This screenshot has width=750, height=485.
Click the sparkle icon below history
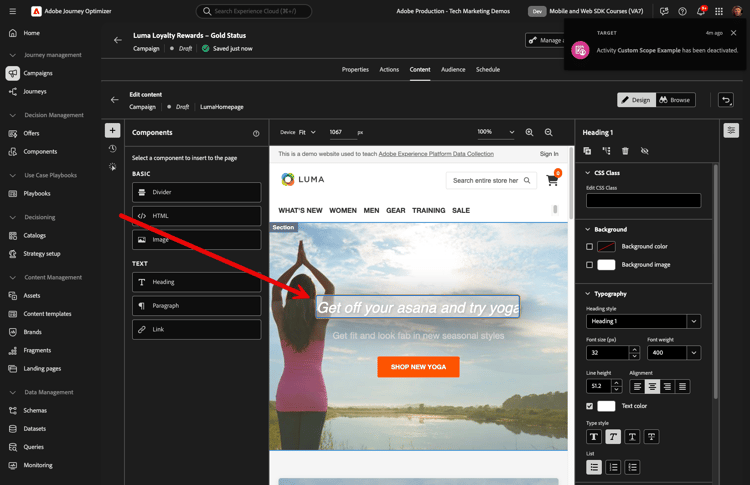coord(112,167)
